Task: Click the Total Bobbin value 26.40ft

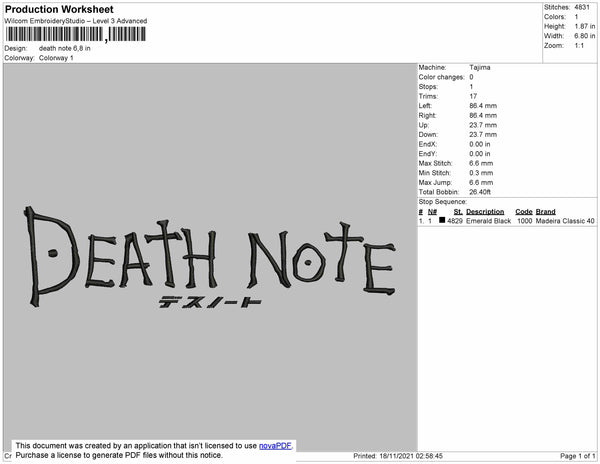Action: click(x=480, y=192)
